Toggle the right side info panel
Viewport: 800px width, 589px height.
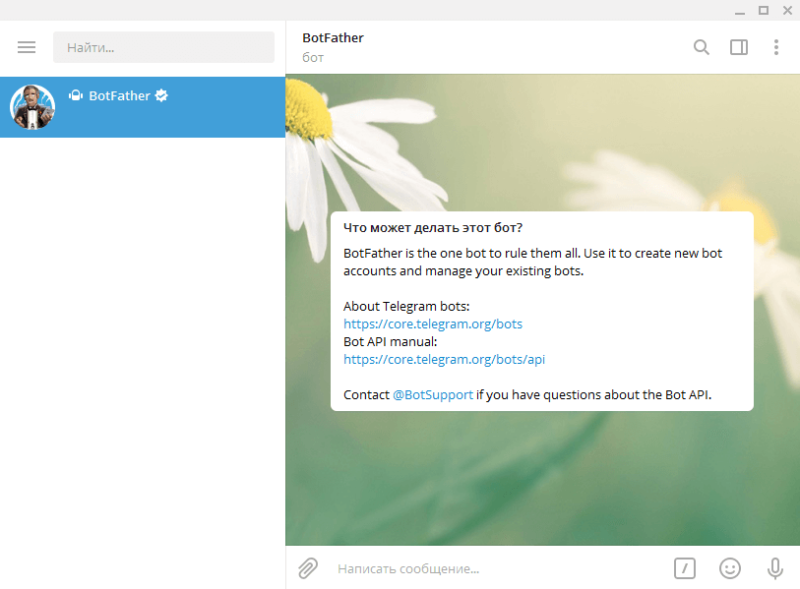coord(739,47)
